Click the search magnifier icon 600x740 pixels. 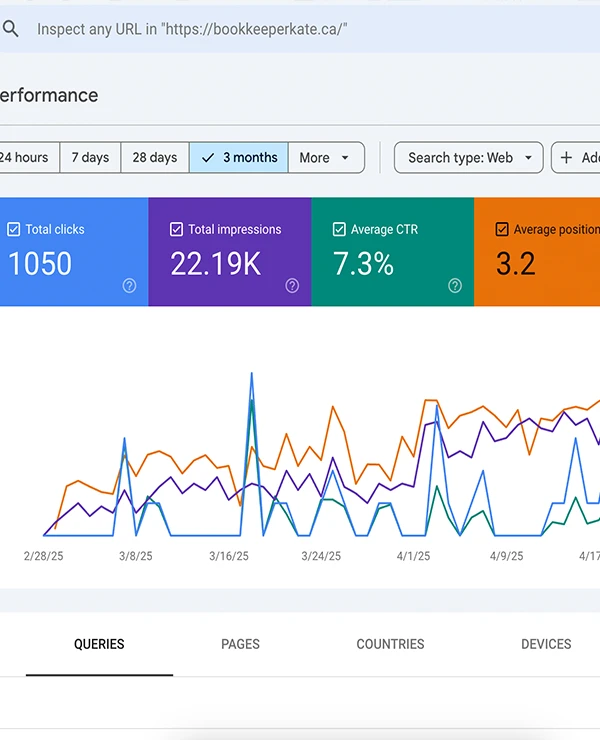(x=11, y=29)
